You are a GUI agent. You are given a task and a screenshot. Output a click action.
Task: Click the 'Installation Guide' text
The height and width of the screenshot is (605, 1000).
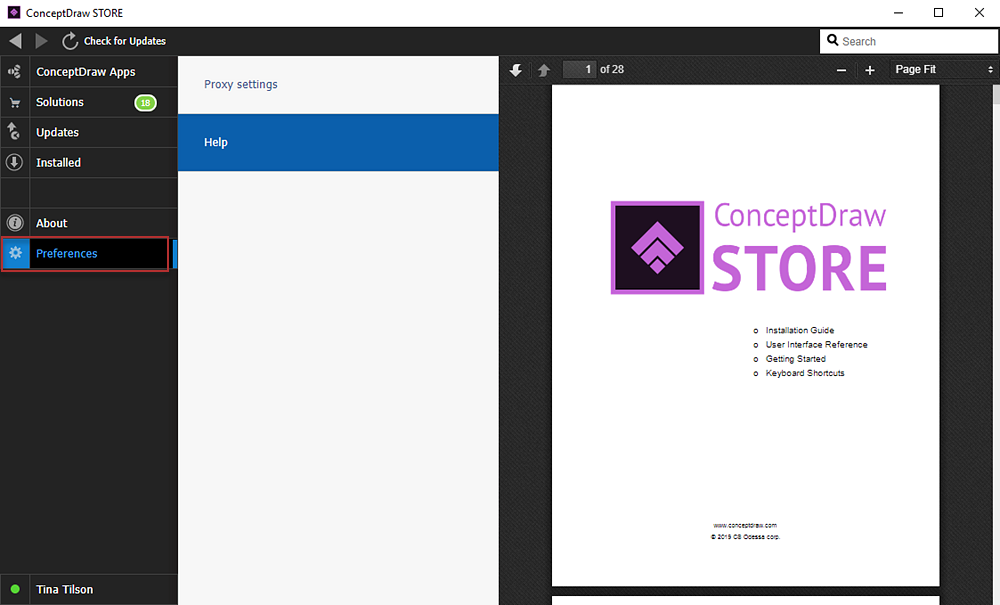tap(800, 330)
